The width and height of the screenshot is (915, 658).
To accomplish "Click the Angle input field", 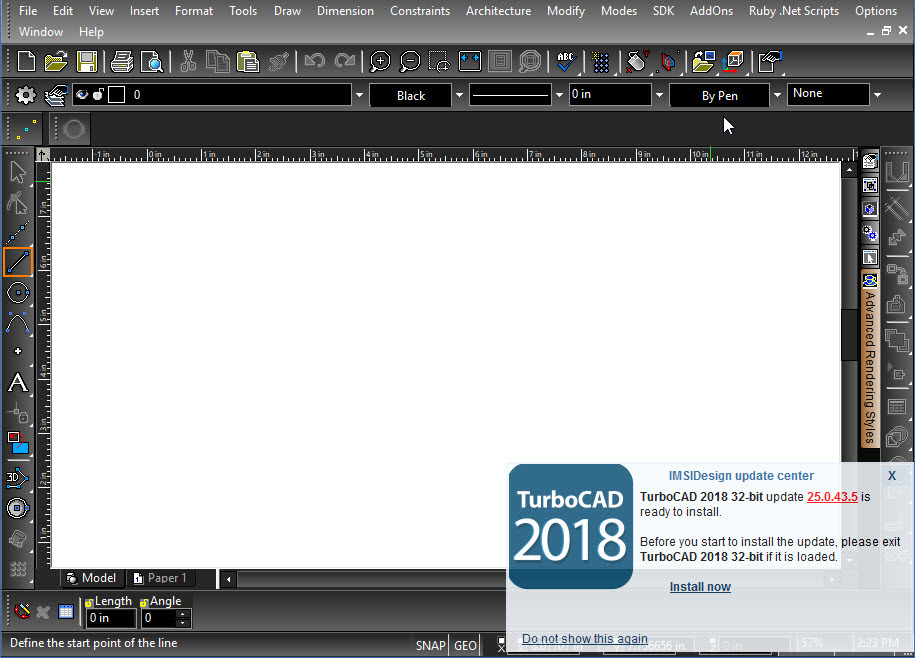I will [x=159, y=618].
